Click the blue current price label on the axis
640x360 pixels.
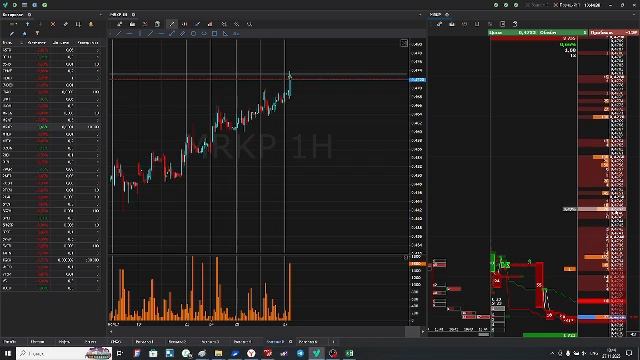coord(418,80)
